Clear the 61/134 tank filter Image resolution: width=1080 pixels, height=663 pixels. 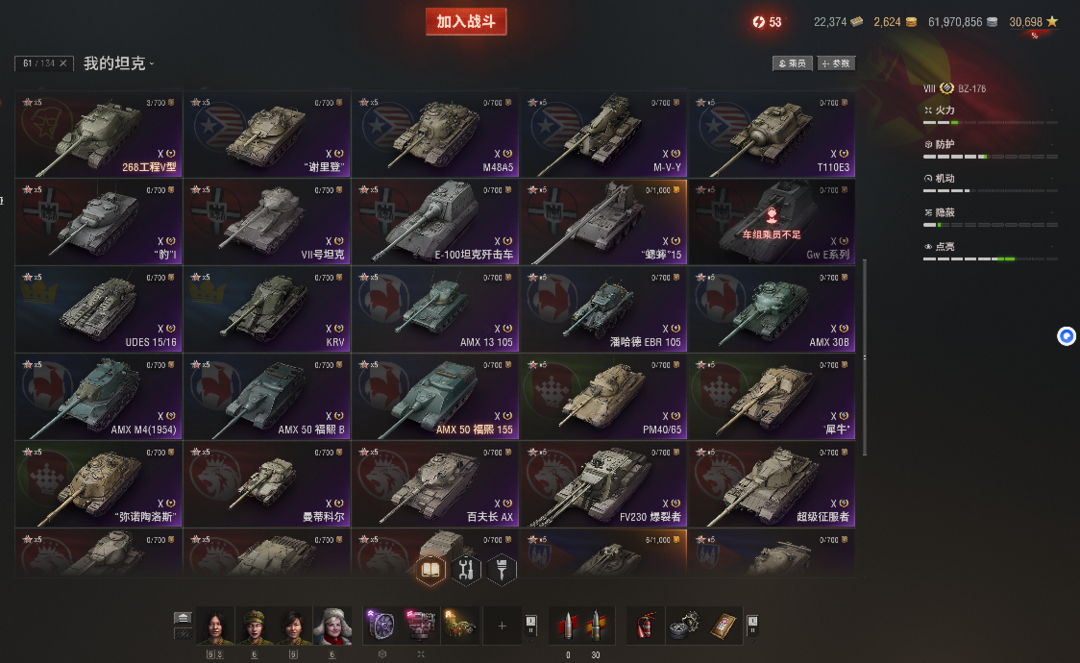coord(63,63)
